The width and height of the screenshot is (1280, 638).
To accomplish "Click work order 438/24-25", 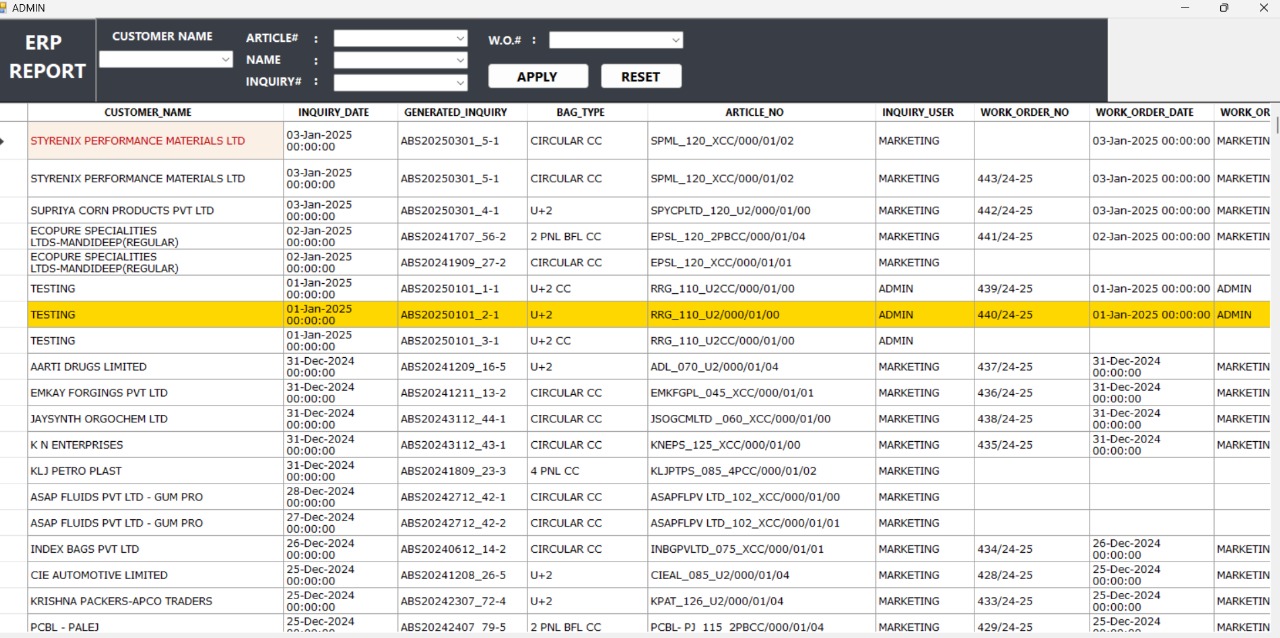I will coord(1032,419).
